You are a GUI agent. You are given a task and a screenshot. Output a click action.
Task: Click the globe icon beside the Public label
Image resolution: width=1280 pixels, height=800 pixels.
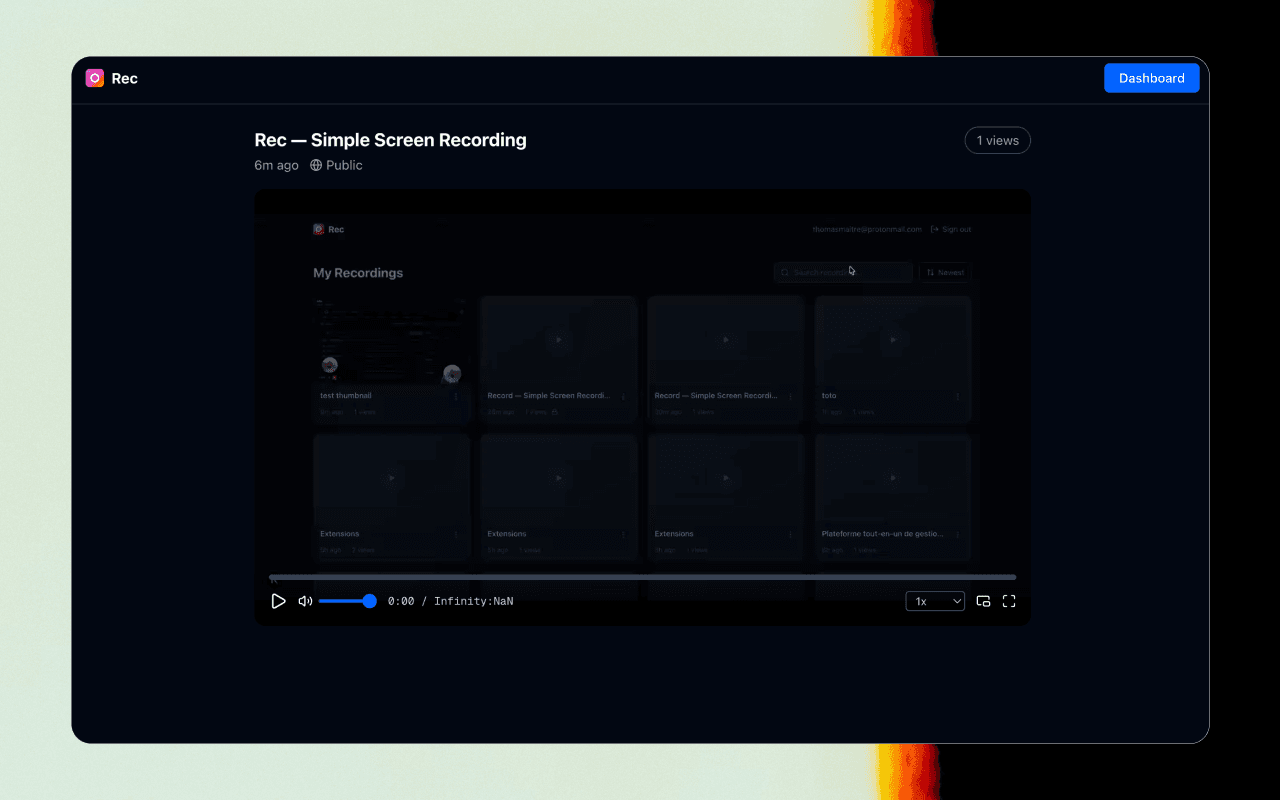(x=315, y=165)
